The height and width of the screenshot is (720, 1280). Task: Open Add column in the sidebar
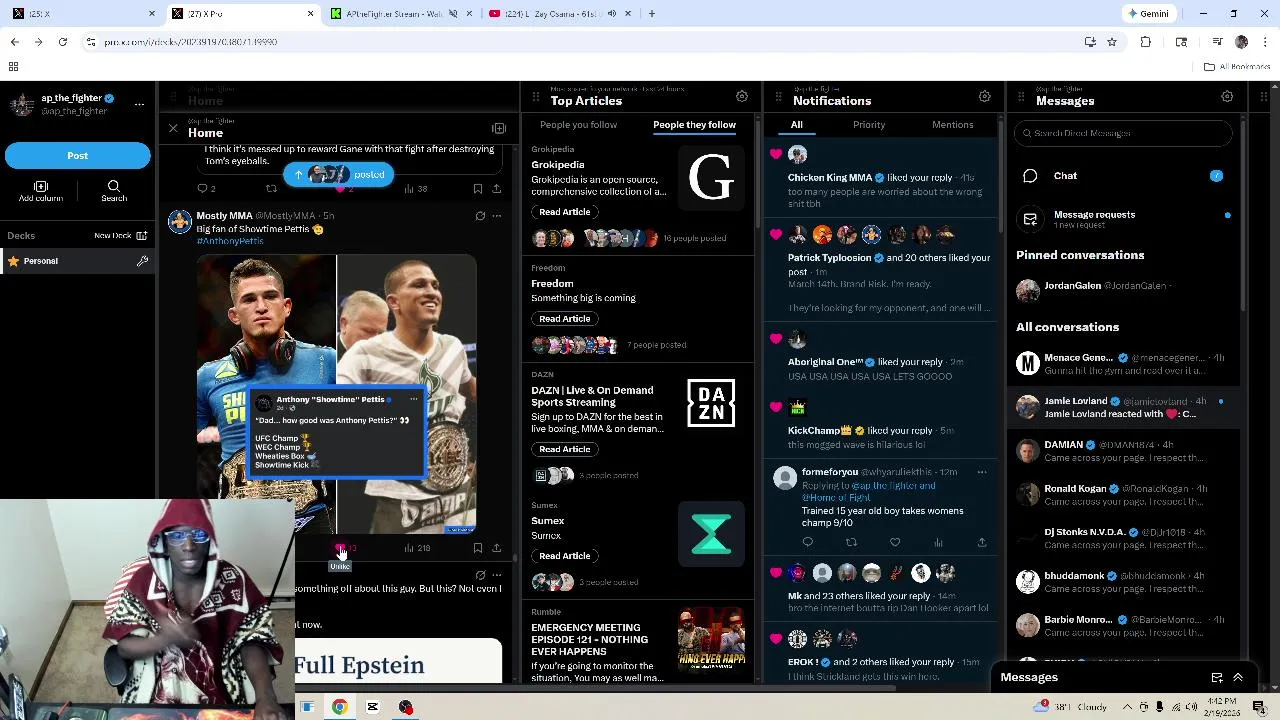(x=41, y=191)
